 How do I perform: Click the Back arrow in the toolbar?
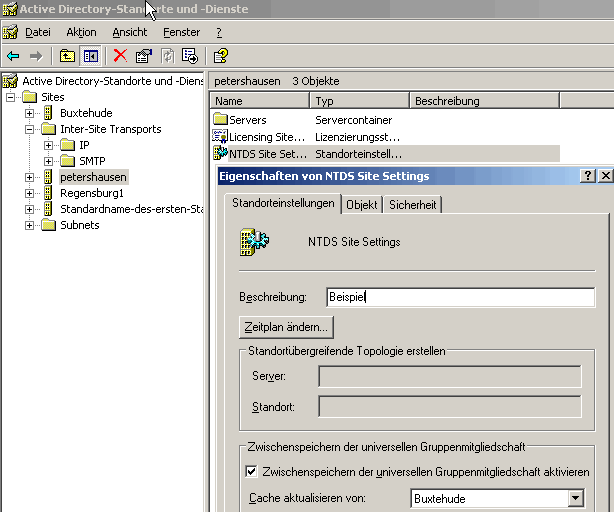[x=13, y=56]
